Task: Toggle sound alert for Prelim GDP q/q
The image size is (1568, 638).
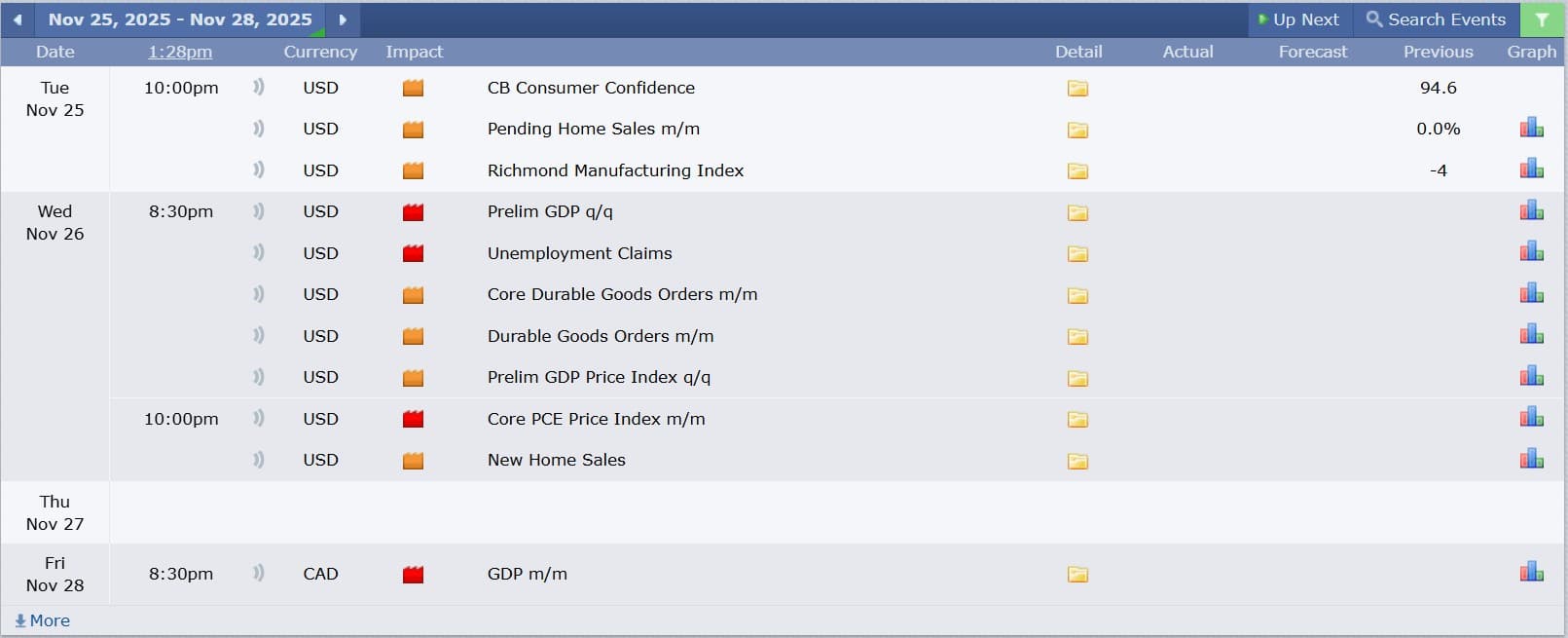Action: click(x=258, y=210)
